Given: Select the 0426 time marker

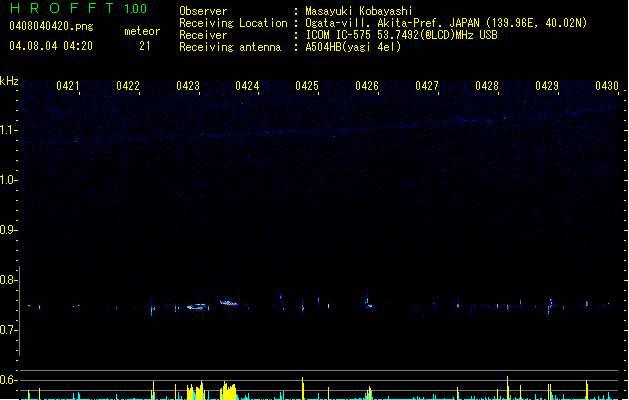Looking at the screenshot, I should (x=367, y=86).
